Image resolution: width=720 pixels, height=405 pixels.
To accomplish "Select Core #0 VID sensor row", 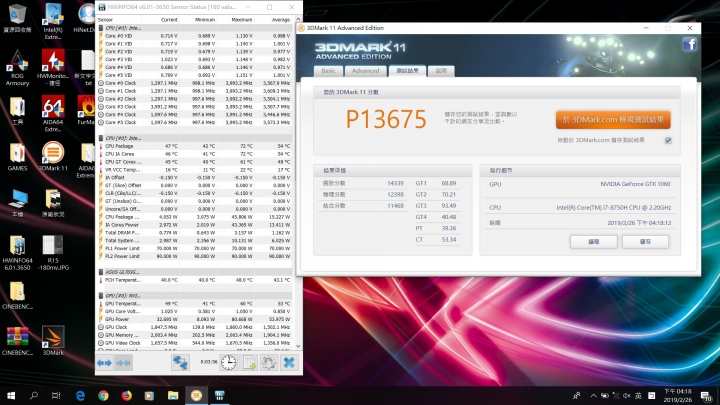I will point(195,36).
